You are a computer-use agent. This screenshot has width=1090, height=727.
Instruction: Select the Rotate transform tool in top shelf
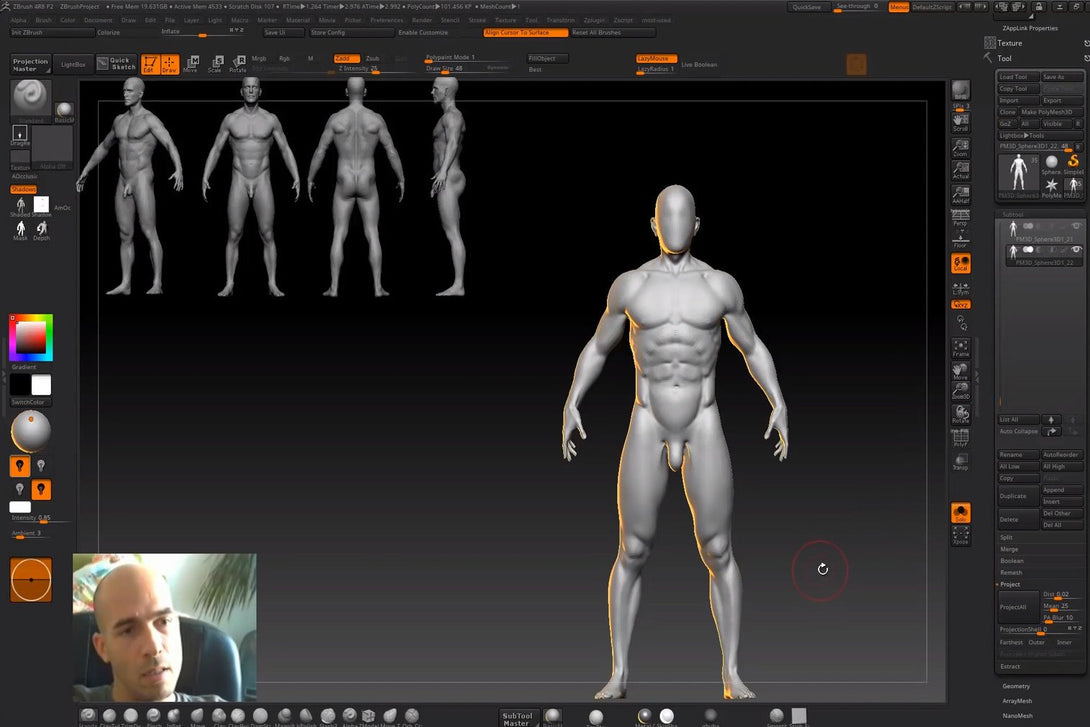238,64
